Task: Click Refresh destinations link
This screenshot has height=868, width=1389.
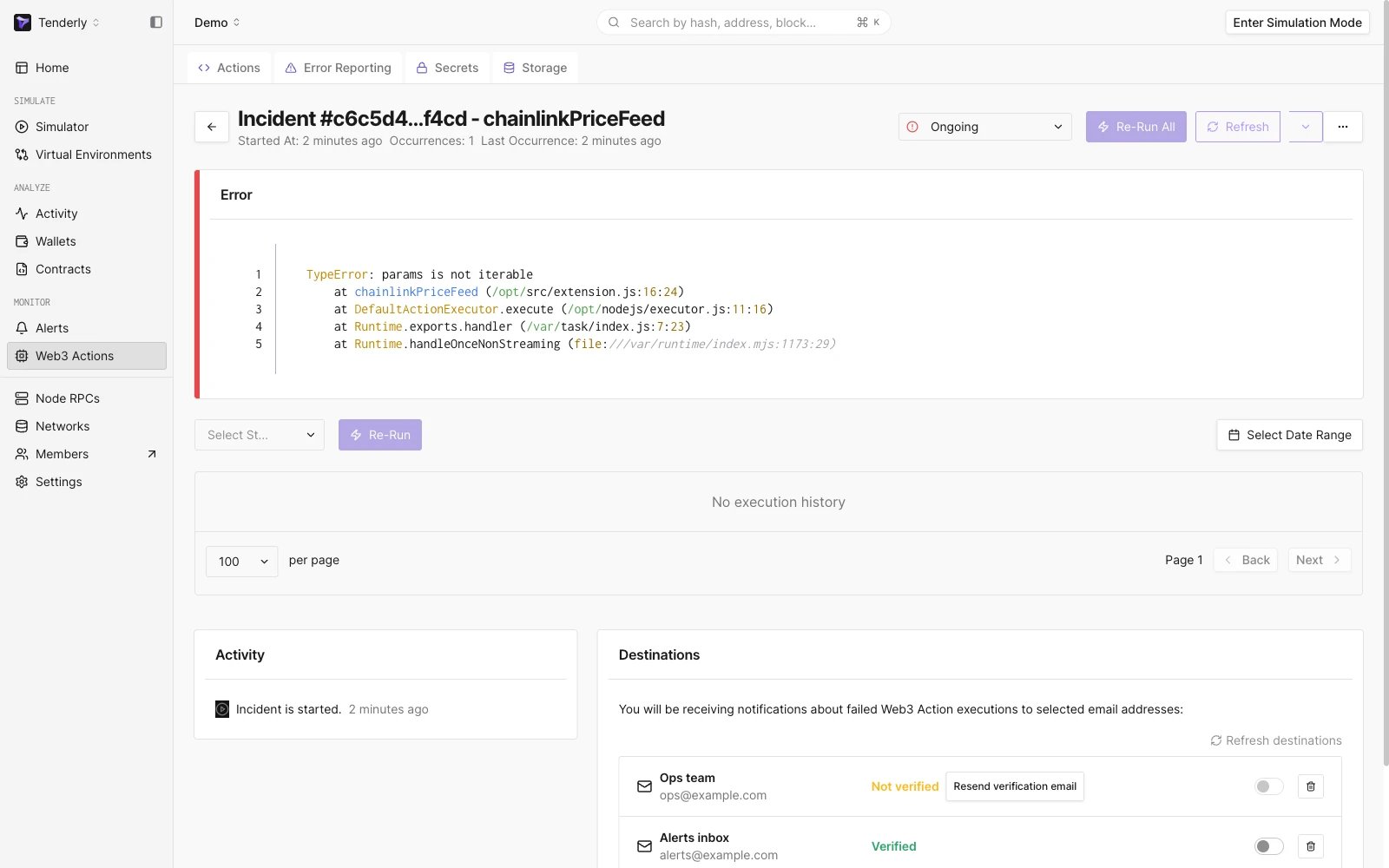Action: click(1276, 740)
